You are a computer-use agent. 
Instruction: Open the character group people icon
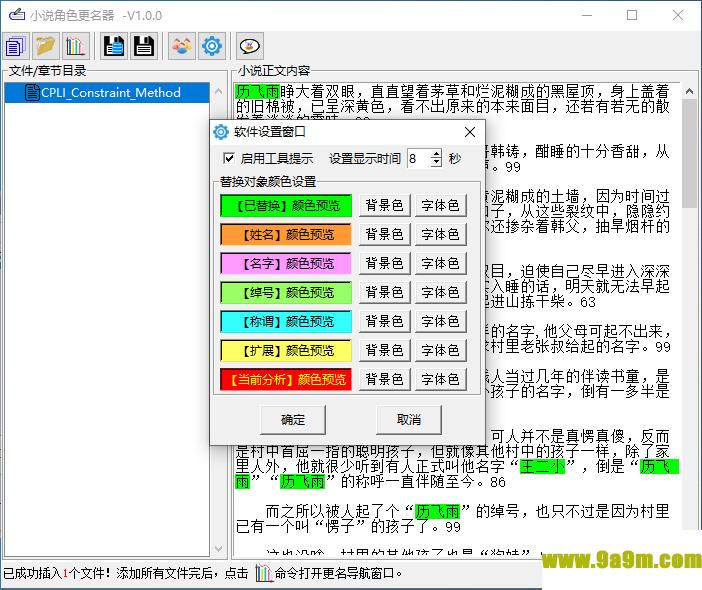(x=182, y=46)
